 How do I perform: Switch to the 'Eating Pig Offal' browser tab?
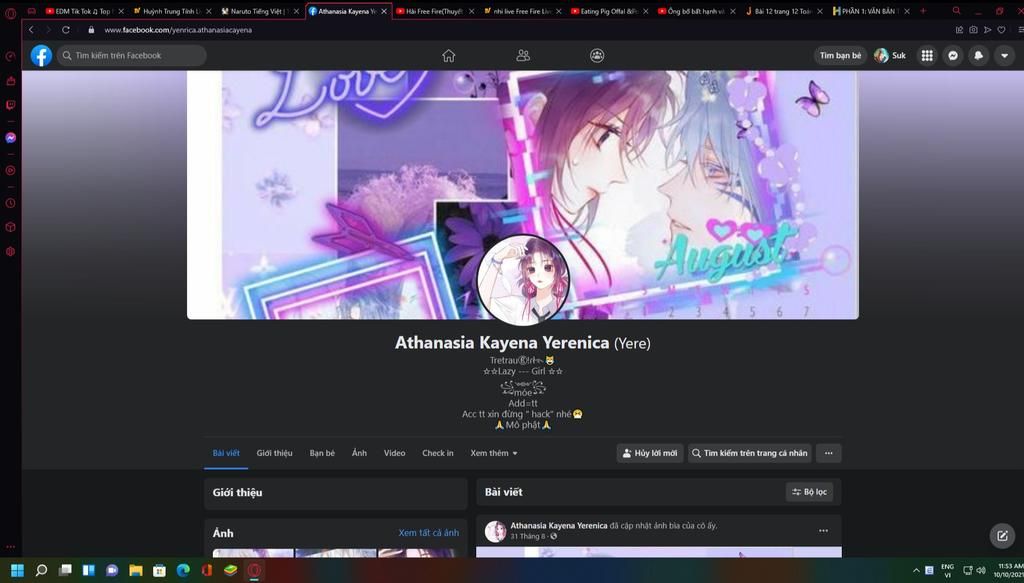click(609, 11)
